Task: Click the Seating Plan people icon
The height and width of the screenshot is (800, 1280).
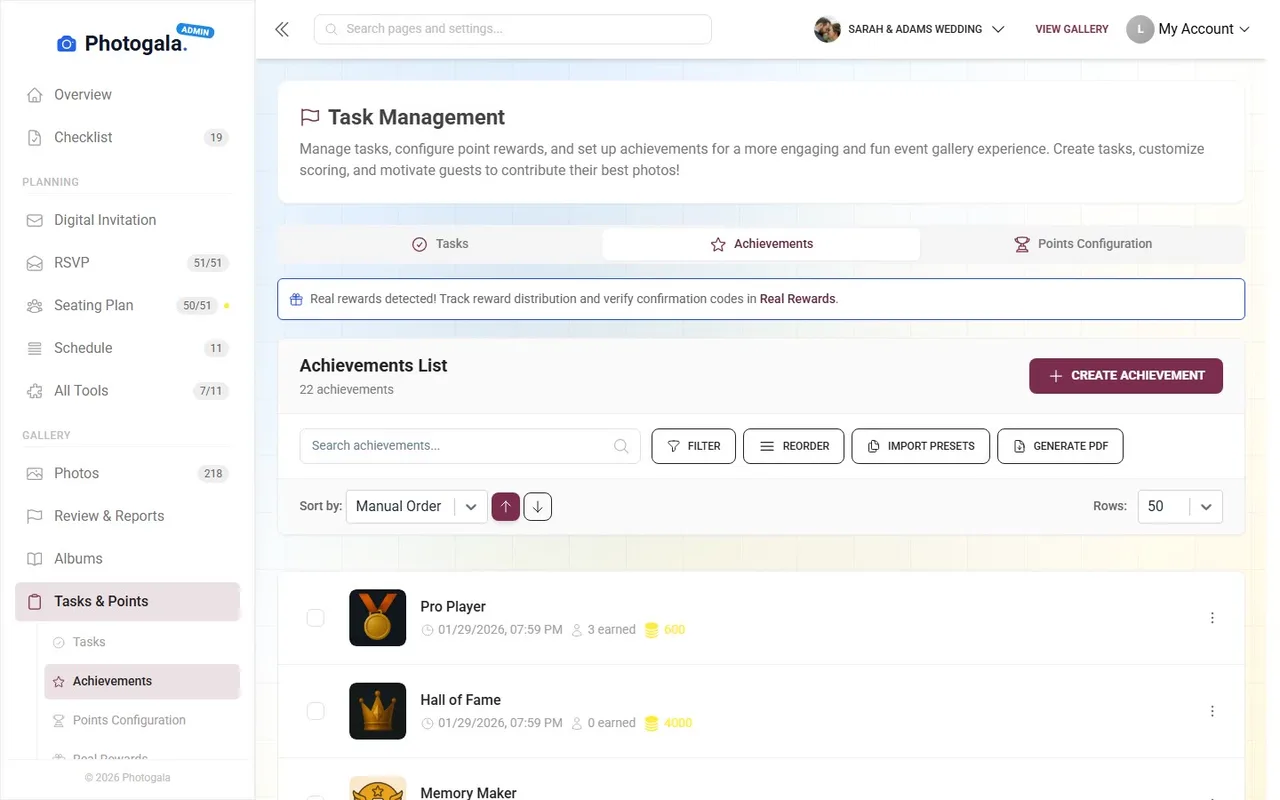Action: tap(35, 306)
